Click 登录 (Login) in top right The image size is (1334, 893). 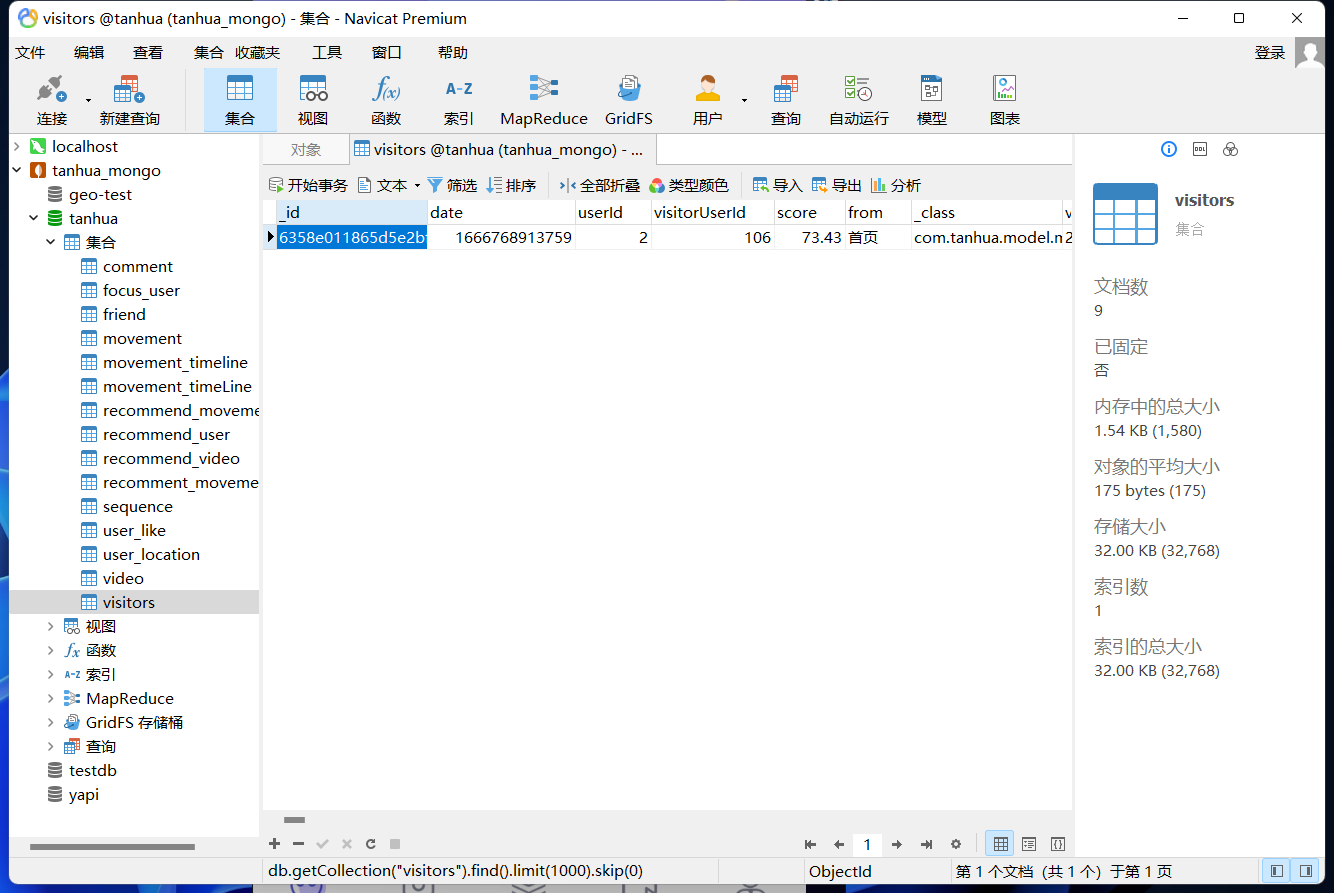click(1270, 53)
